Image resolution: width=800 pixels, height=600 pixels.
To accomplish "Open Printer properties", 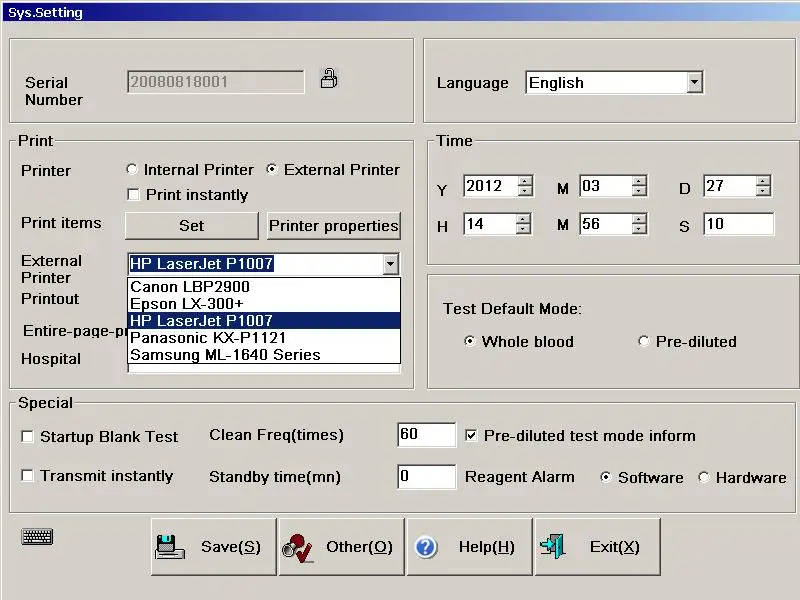I will [333, 226].
